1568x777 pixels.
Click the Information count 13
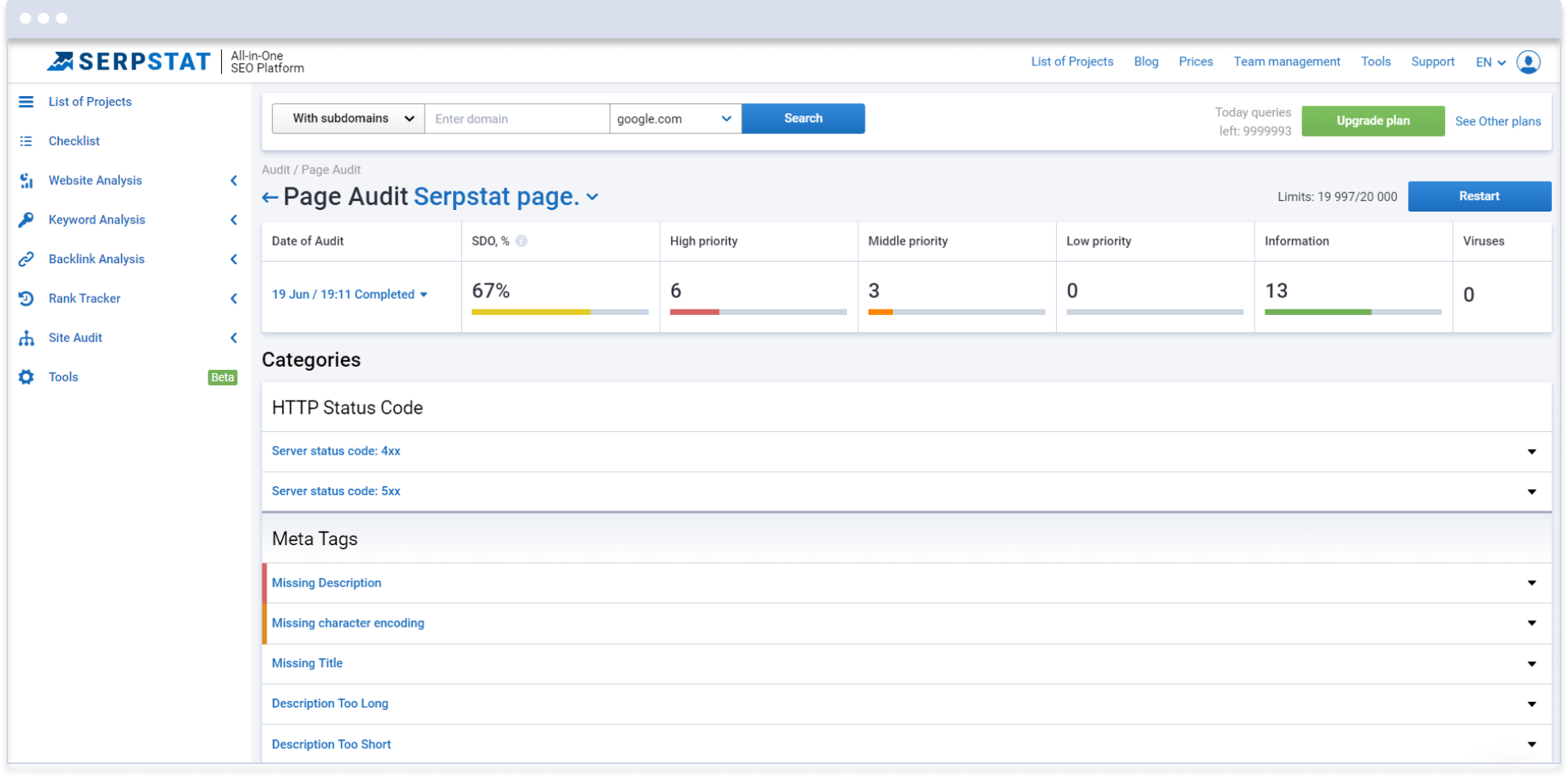click(x=1276, y=291)
